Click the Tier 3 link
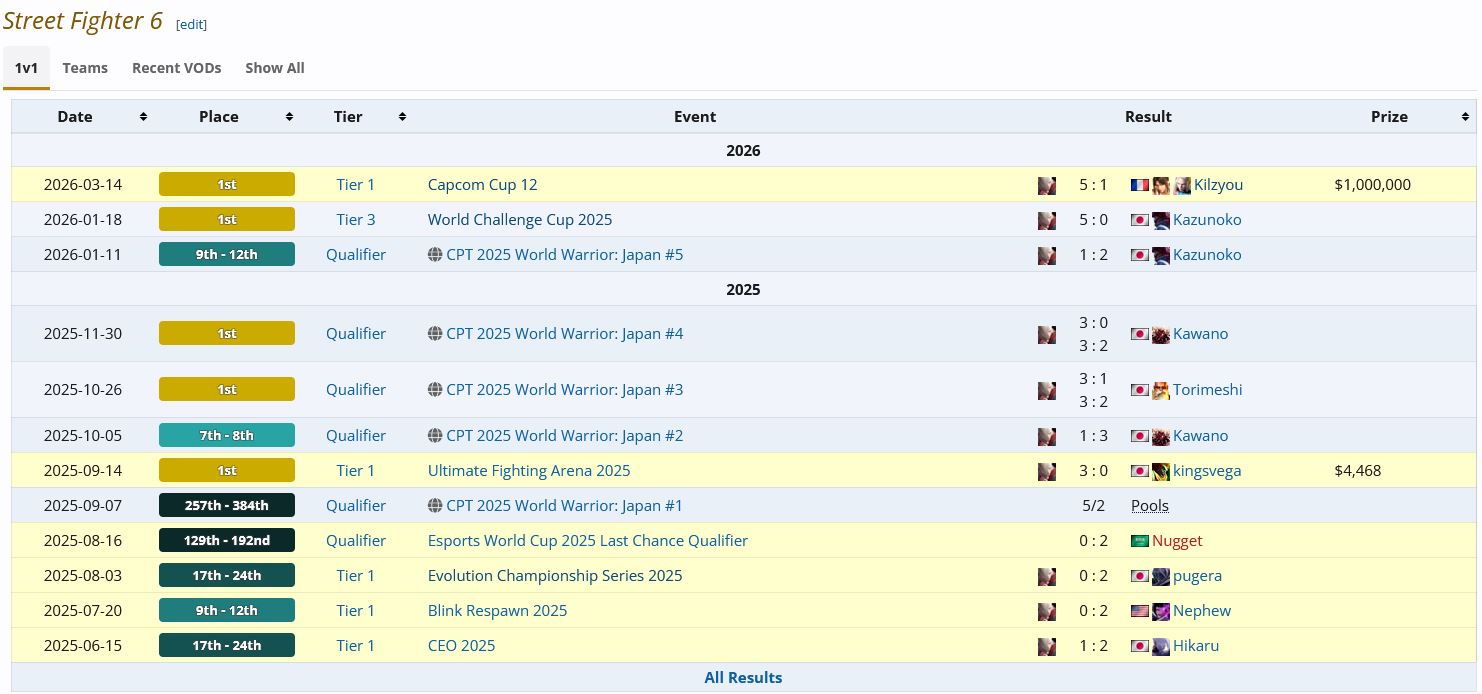This screenshot has width=1482, height=694. tap(356, 220)
